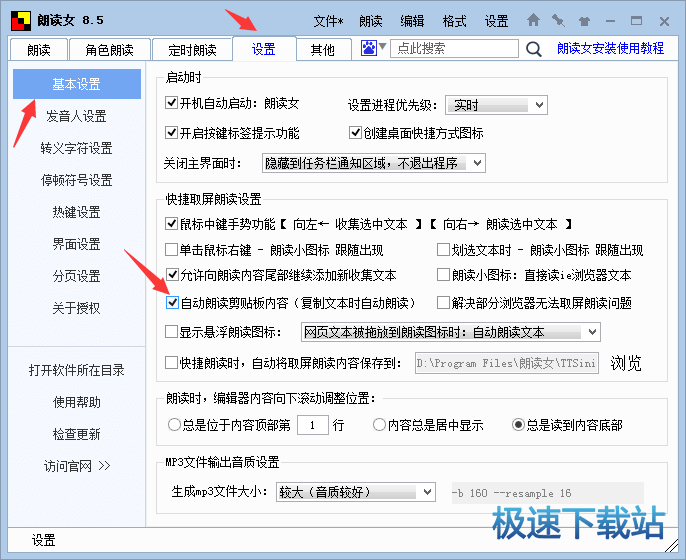Click 使用帮助
Screen dimensions: 686x560
pos(77,402)
